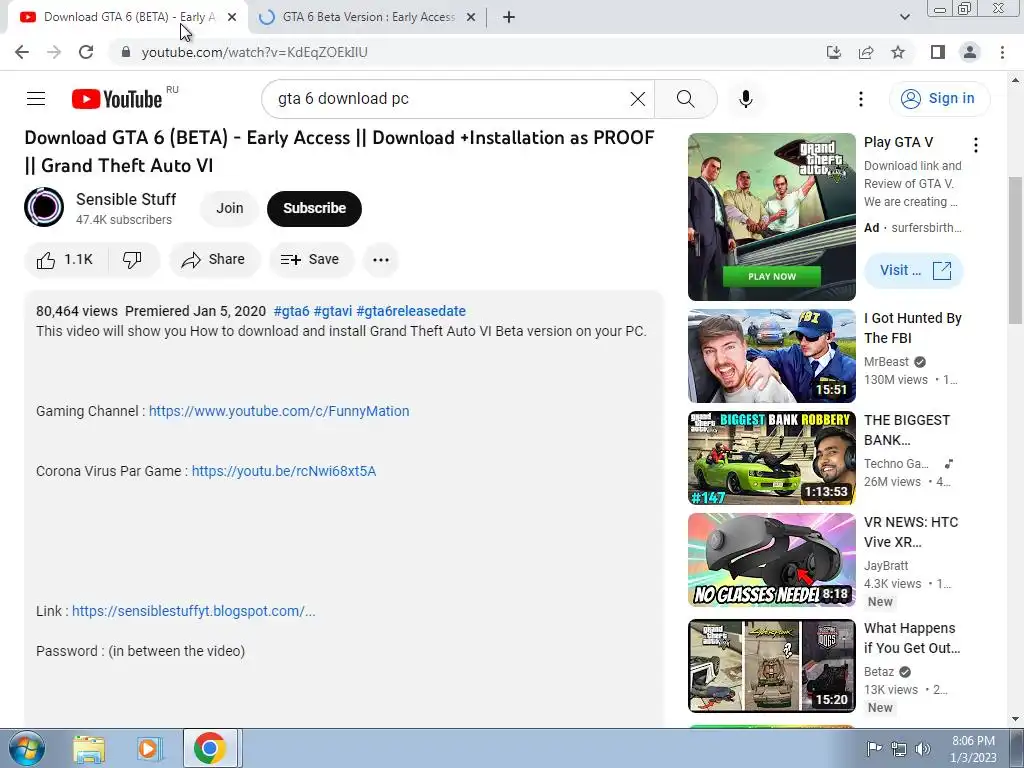Image resolution: width=1024 pixels, height=768 pixels.
Task: Clear the search box with the X
Action: (637, 99)
